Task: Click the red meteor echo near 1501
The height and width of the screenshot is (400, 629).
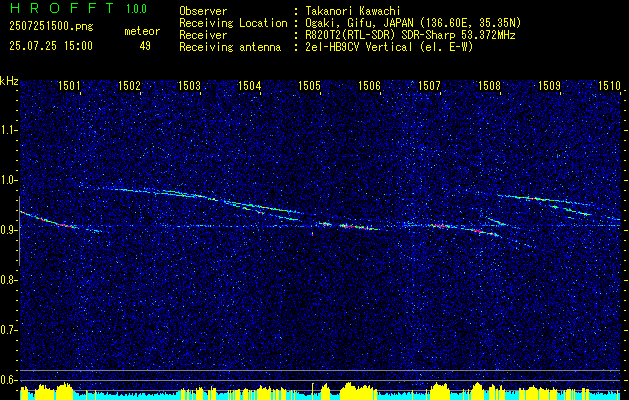Action: pos(66,225)
